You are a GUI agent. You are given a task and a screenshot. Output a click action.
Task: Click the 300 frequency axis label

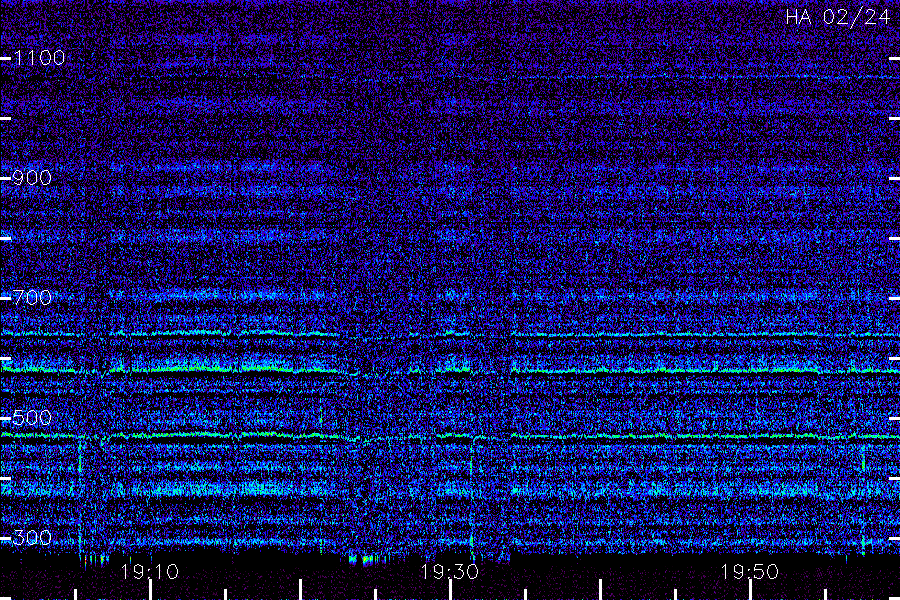pyautogui.click(x=32, y=538)
